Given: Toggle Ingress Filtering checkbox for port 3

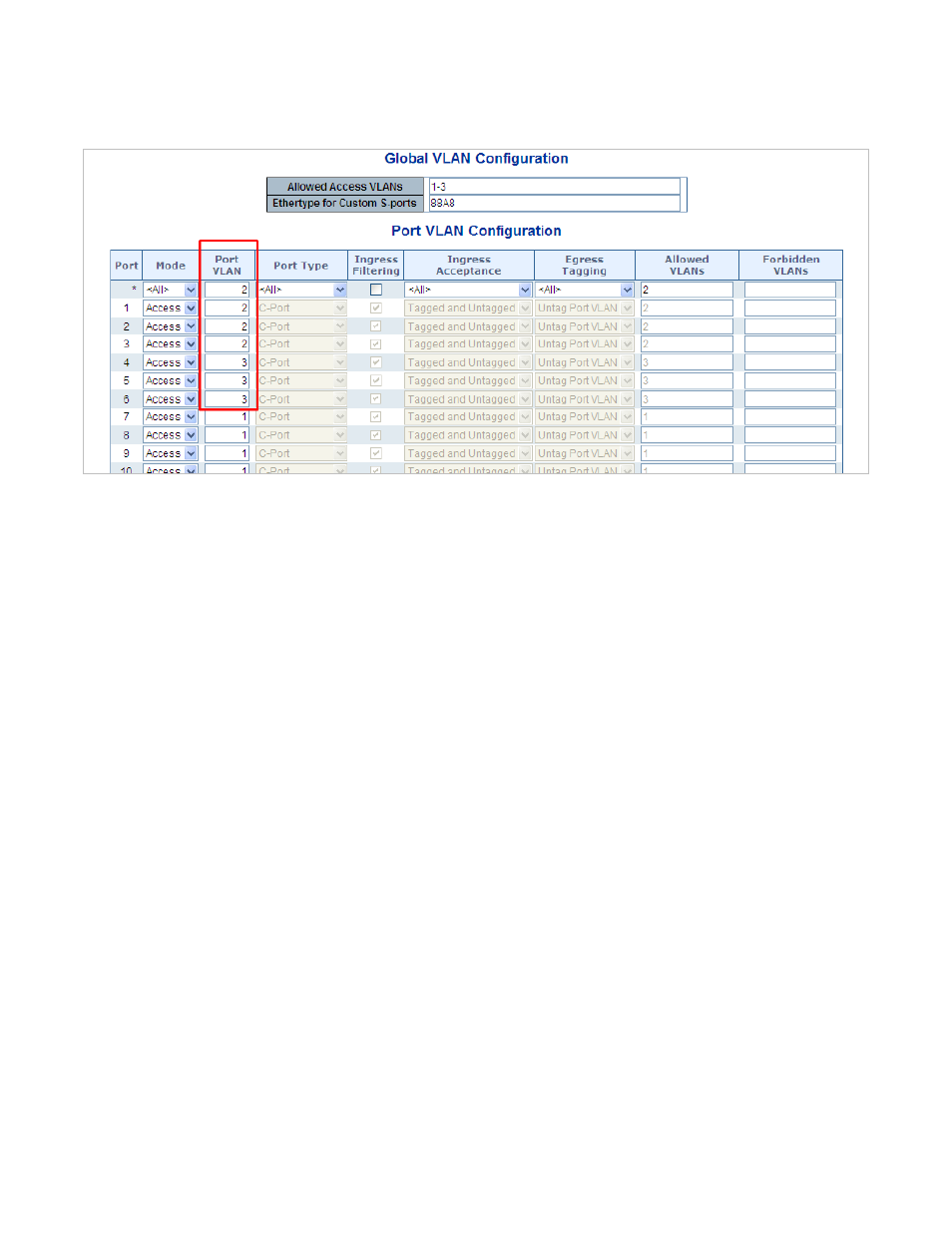Looking at the screenshot, I should (x=376, y=343).
